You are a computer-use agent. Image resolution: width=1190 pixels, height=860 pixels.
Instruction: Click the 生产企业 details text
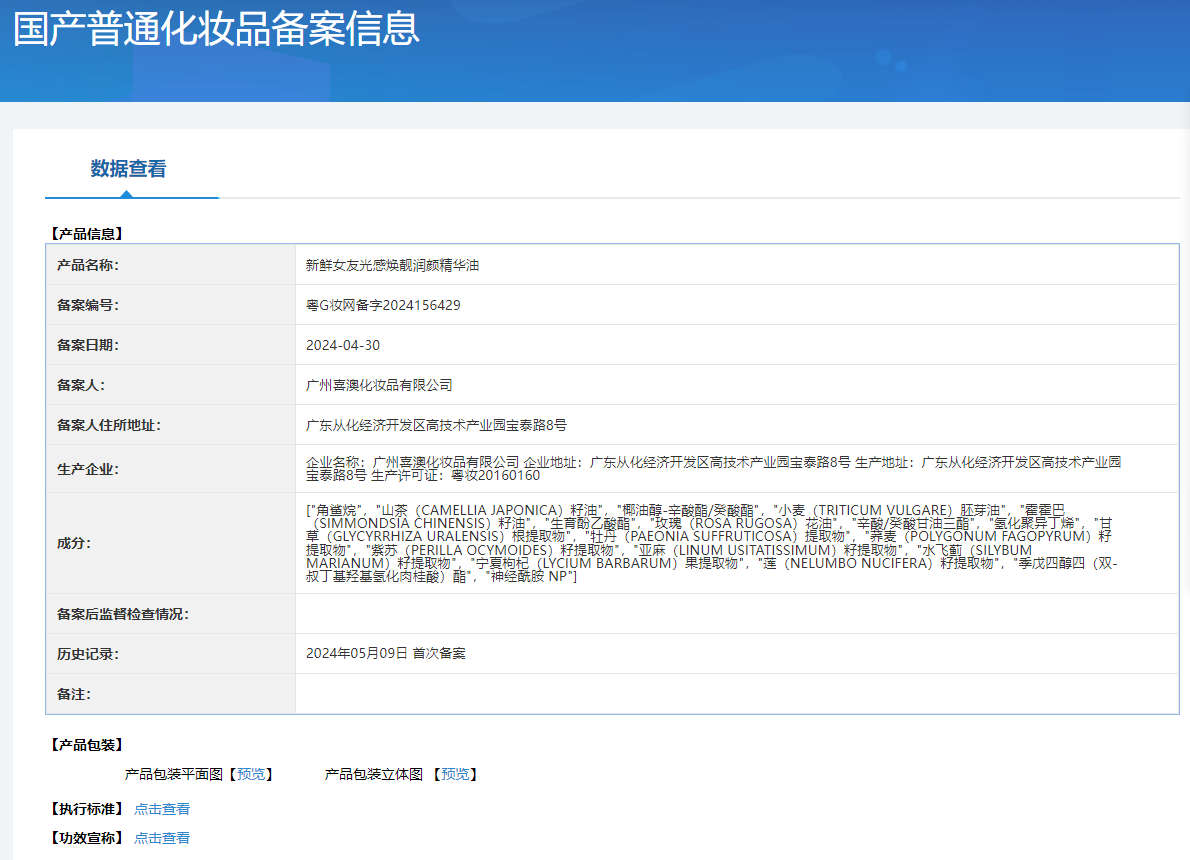point(713,468)
